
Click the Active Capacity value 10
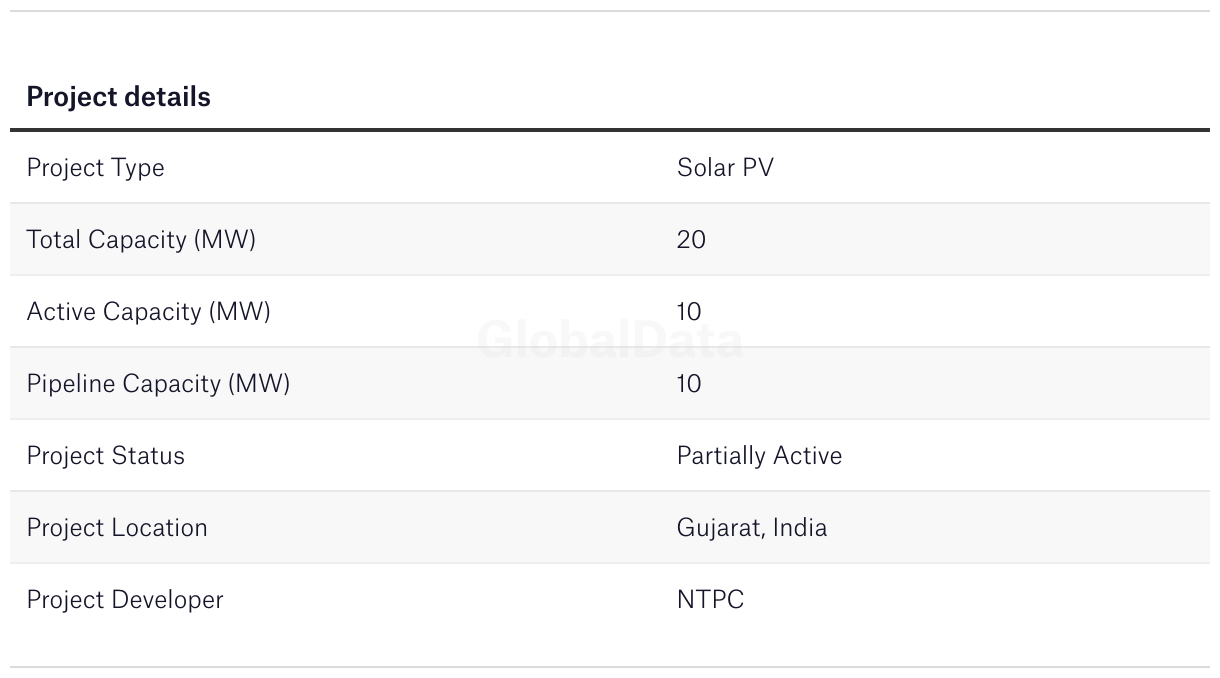[x=689, y=312]
